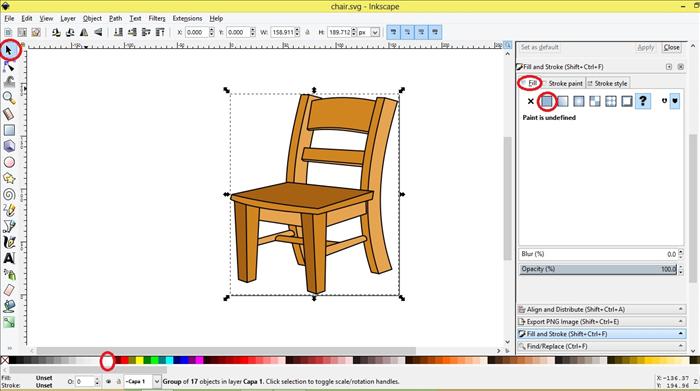700x391 pixels.
Task: Select the Star polygon tool
Action: point(9,179)
